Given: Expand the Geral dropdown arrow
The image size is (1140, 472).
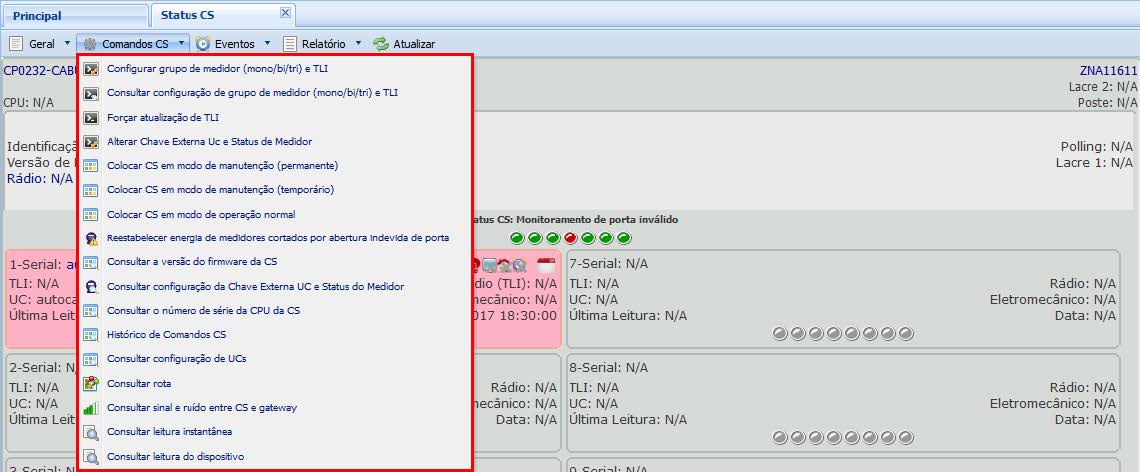Looking at the screenshot, I should click(67, 44).
